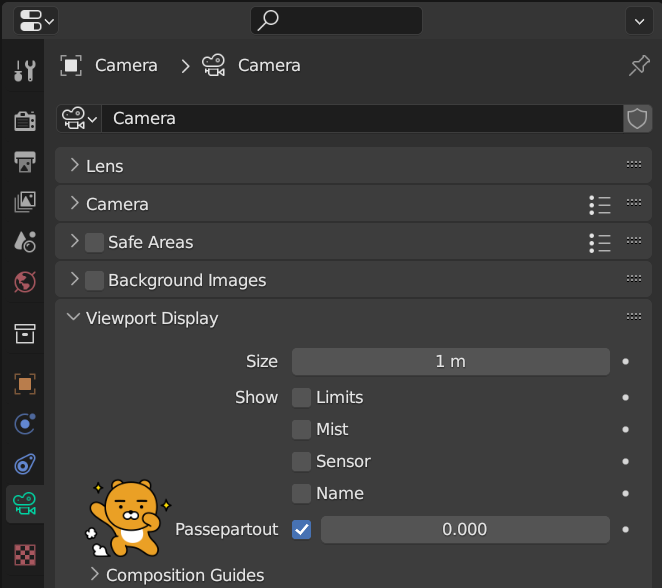Click the Camera name field
The height and width of the screenshot is (588, 662).
(362, 119)
